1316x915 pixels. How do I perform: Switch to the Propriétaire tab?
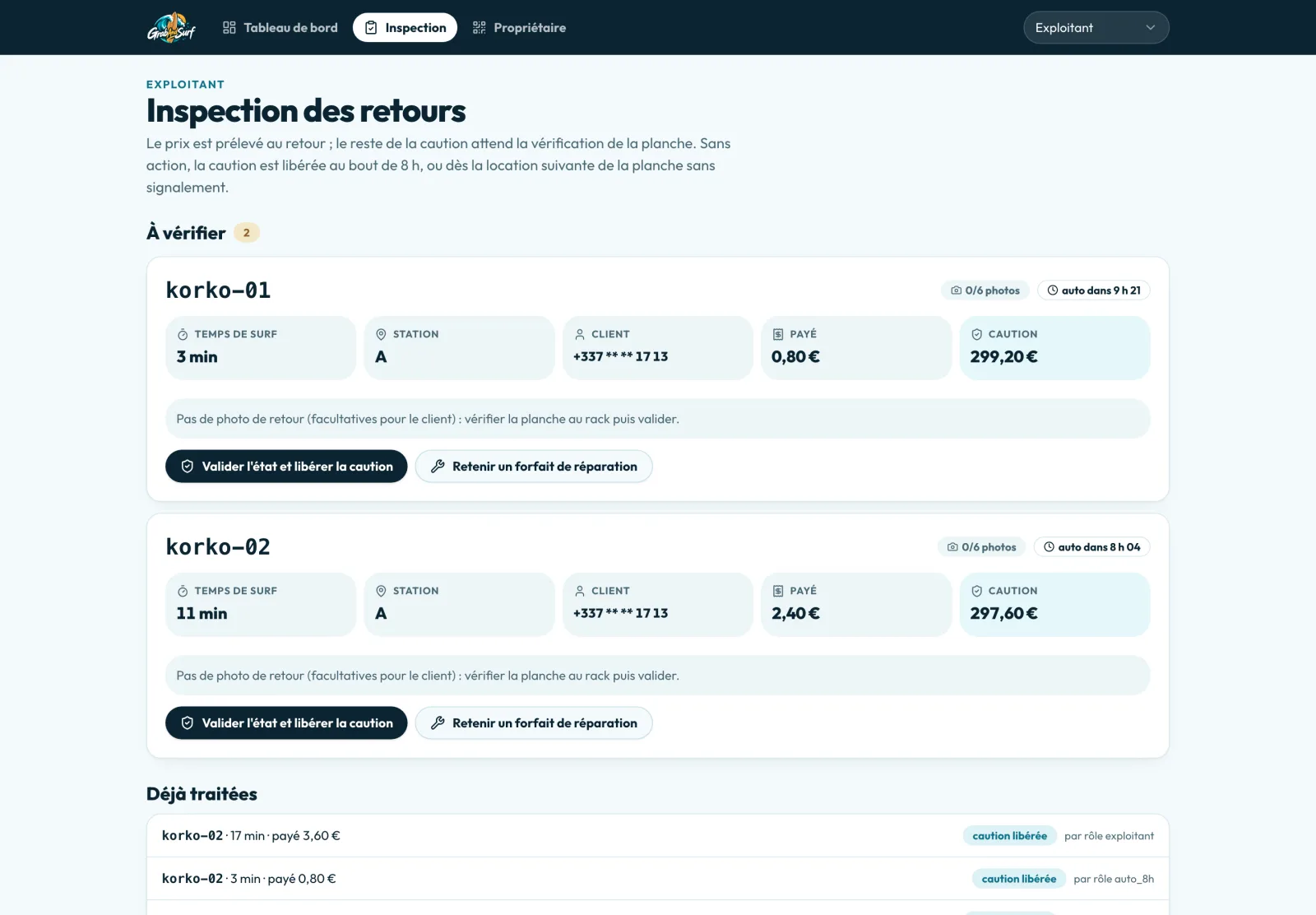point(519,27)
